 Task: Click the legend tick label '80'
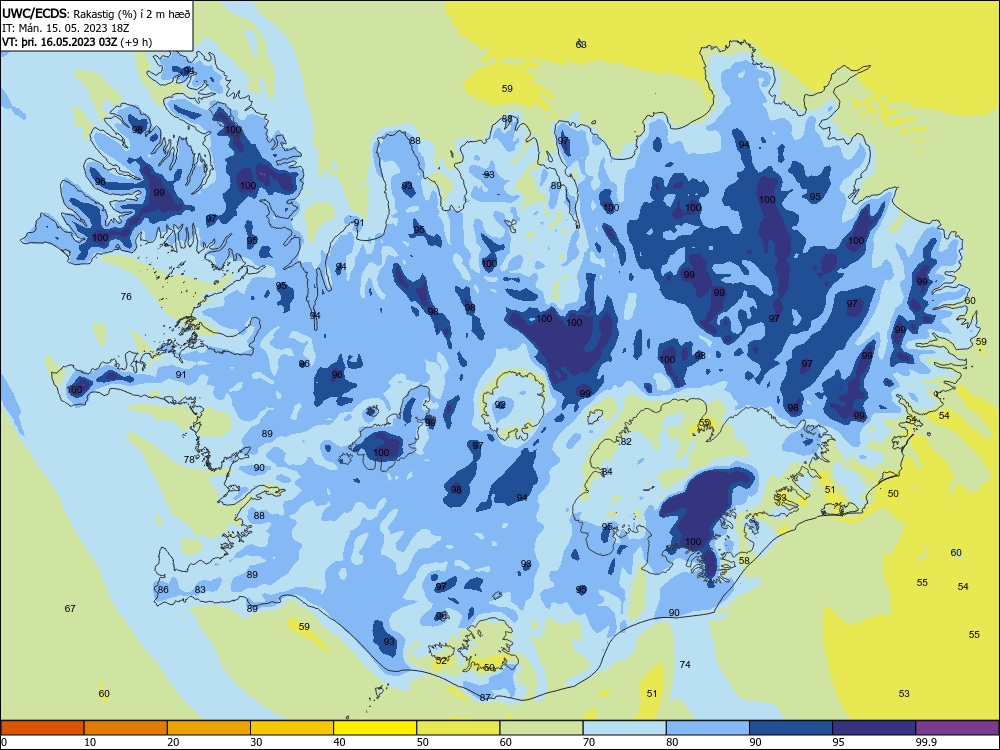pos(672,742)
